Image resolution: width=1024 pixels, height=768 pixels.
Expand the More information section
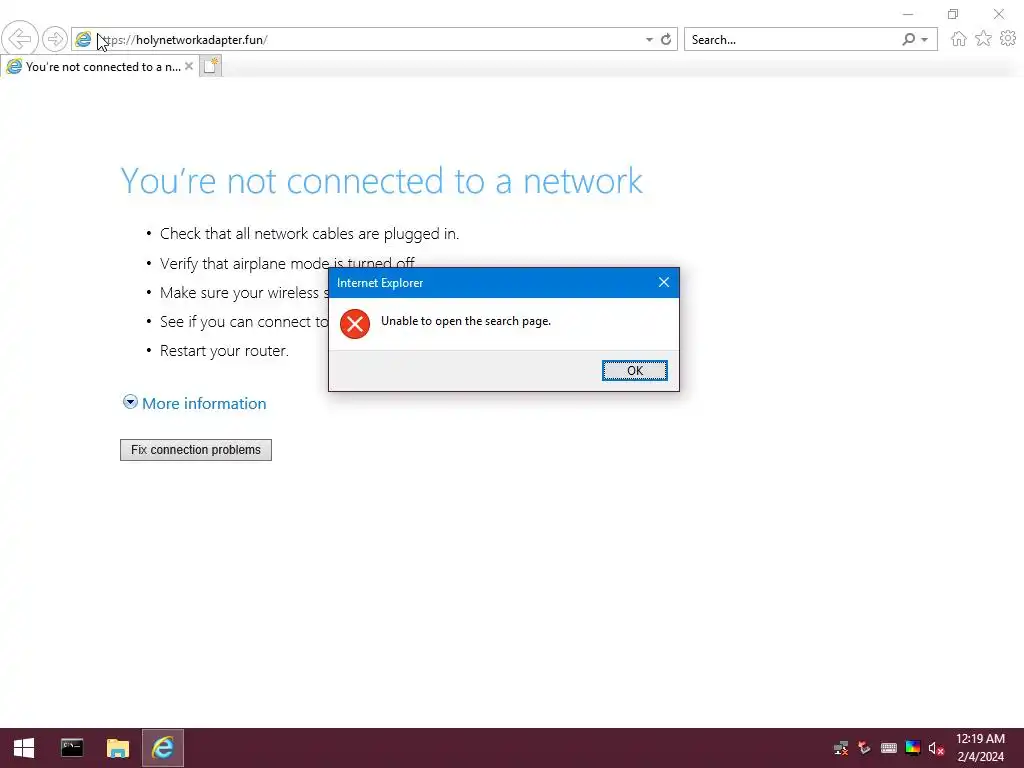pos(130,402)
